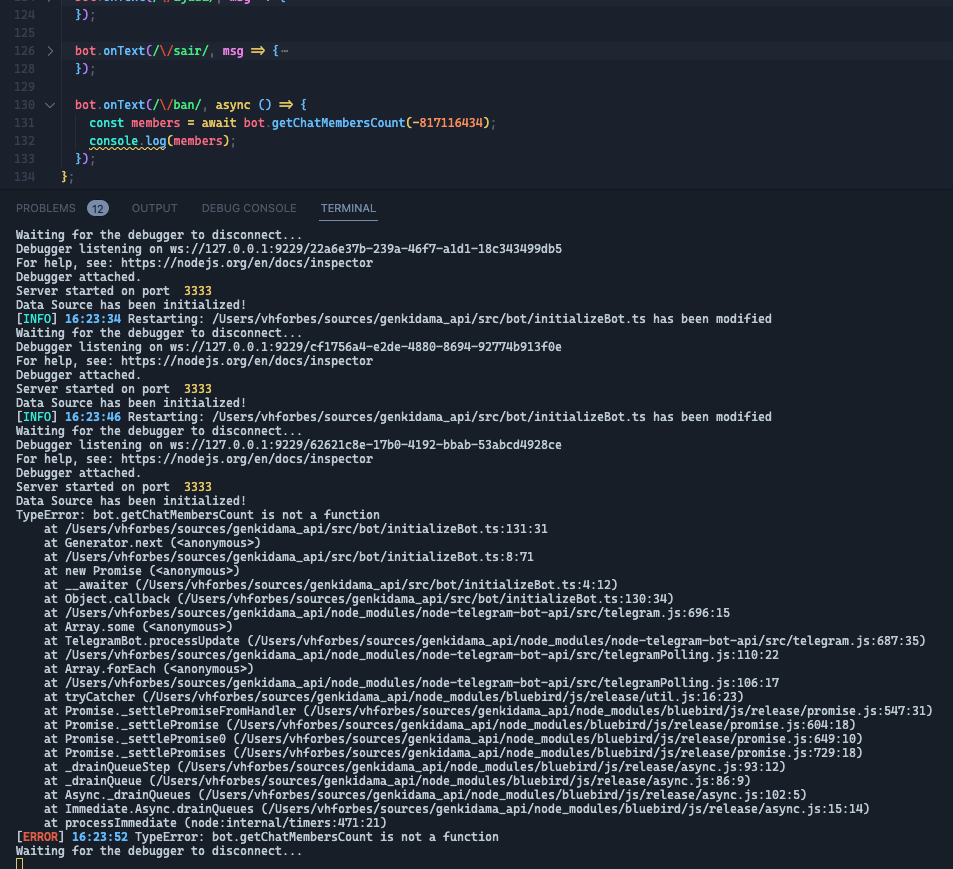Viewport: 953px width, 869px height.
Task: Click getChatMembersCount in the editor code
Action: pyautogui.click(x=338, y=123)
